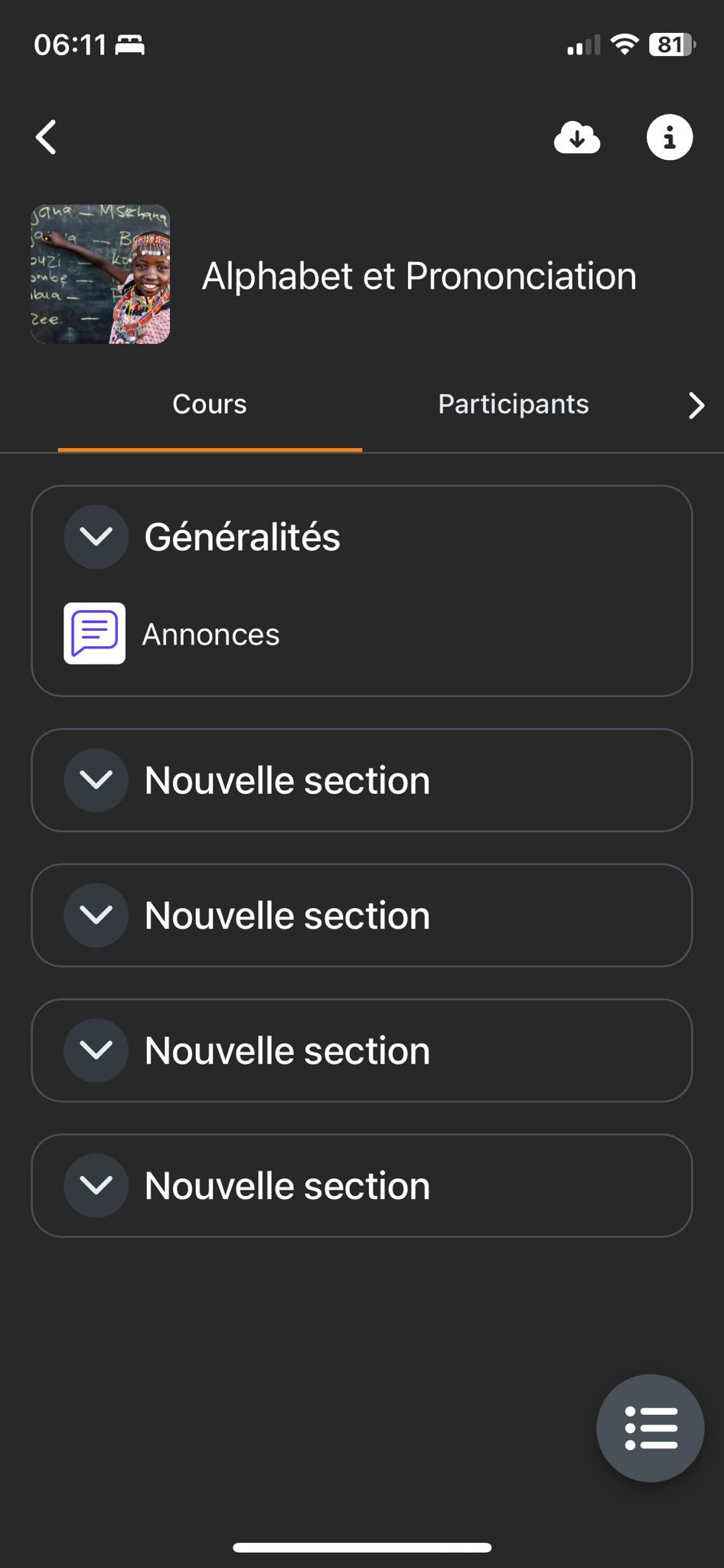Download course via cloud icon
The image size is (724, 1568).
[x=576, y=138]
